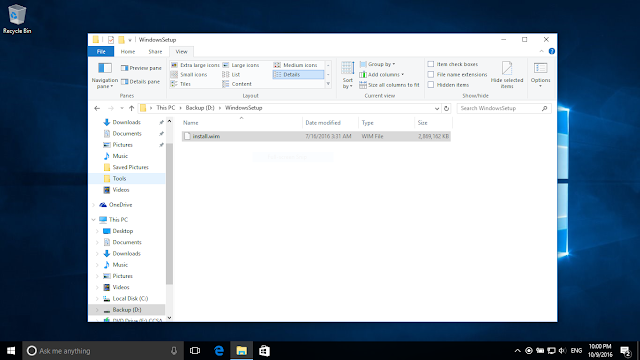Enable Item check boxes
Image resolution: width=640 pixels, height=360 pixels.
[x=431, y=64]
